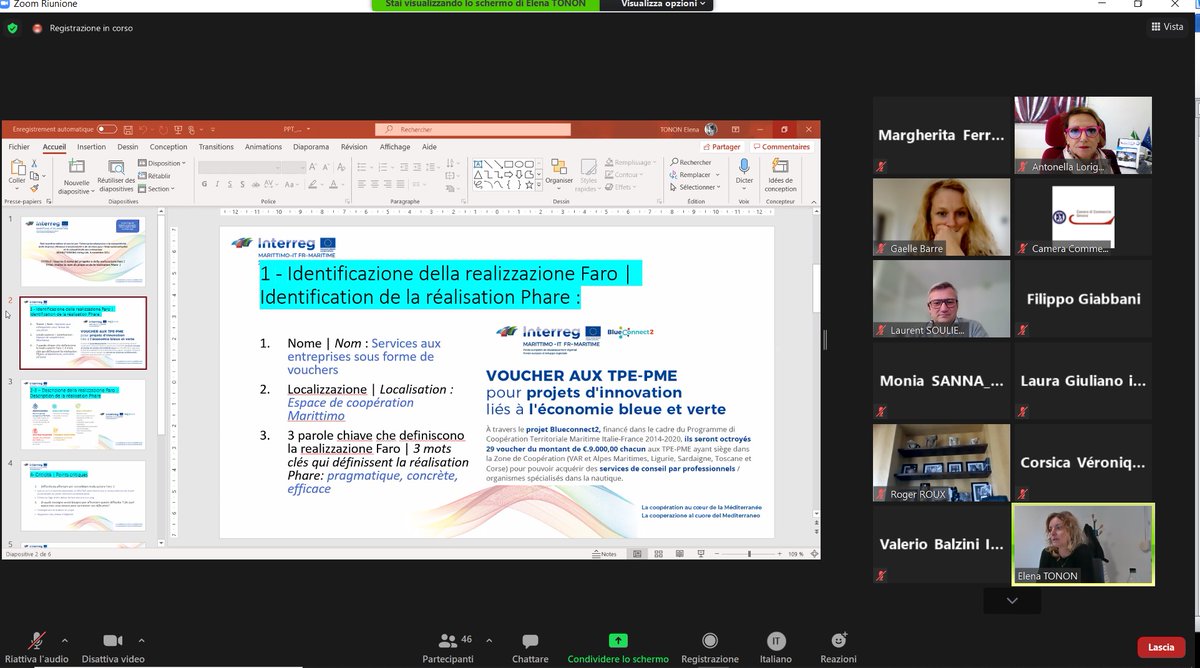
Task: Click the Lascia button to leave meeting
Action: click(1159, 647)
